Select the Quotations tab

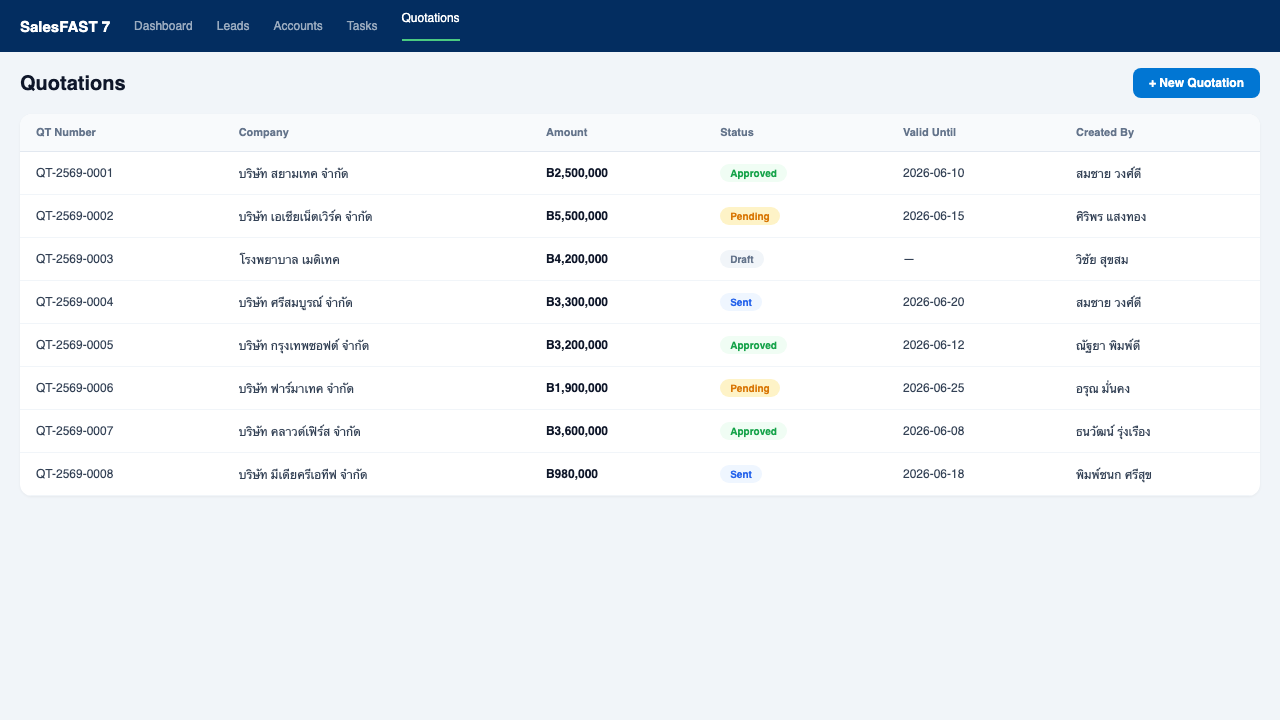[x=430, y=19]
